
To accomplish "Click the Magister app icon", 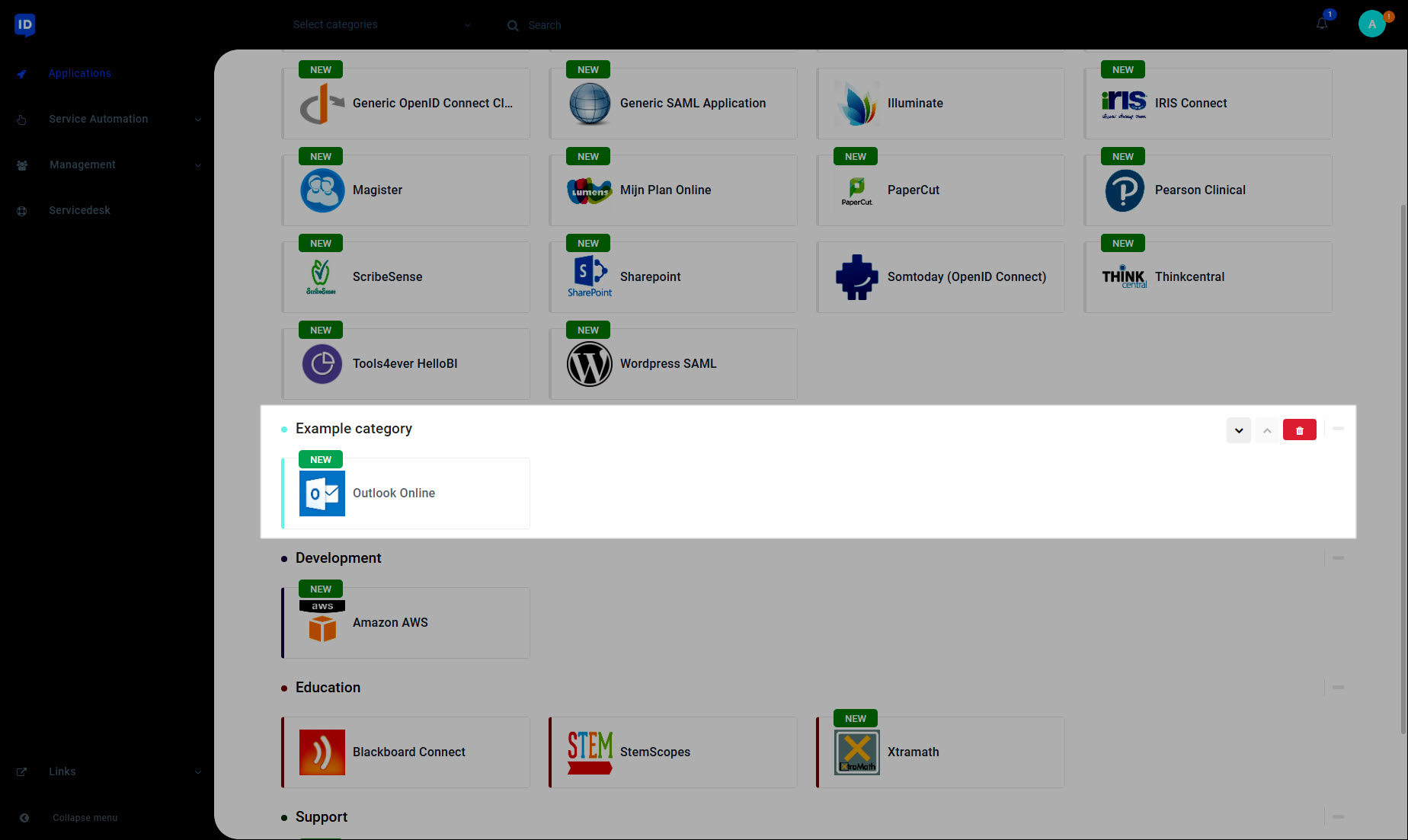I will pos(322,190).
